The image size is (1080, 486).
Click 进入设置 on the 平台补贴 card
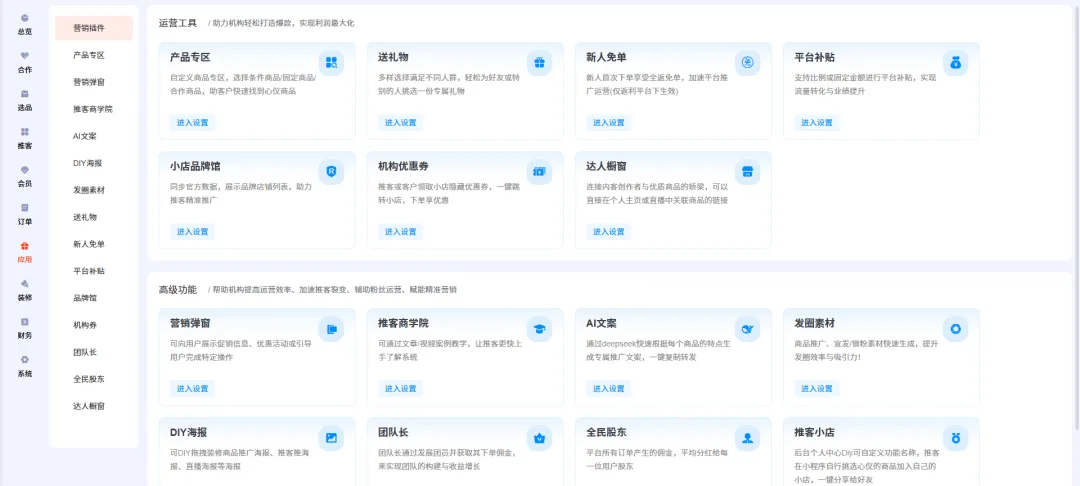point(816,123)
